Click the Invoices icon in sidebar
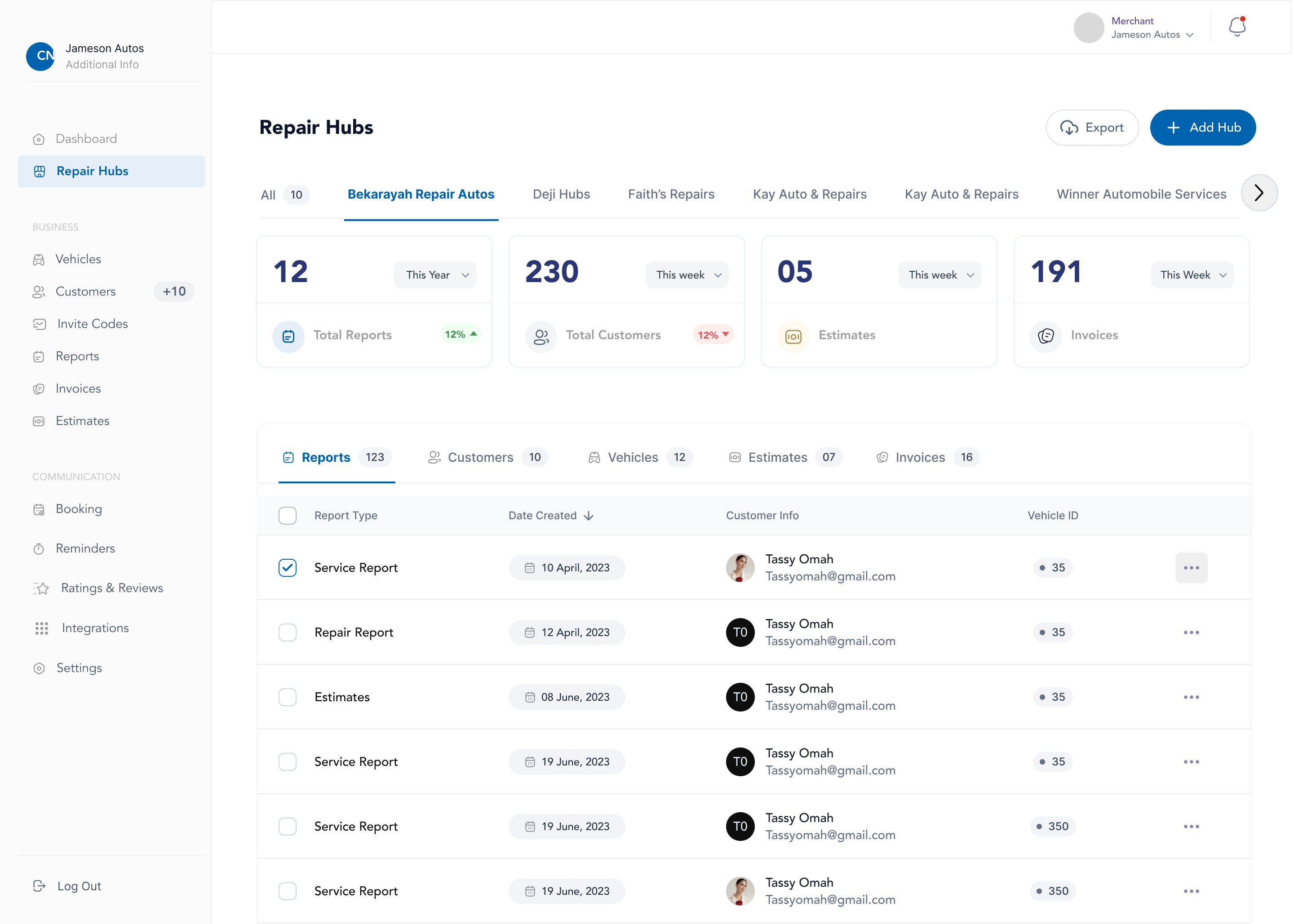The width and height of the screenshot is (1294, 924). 39,389
